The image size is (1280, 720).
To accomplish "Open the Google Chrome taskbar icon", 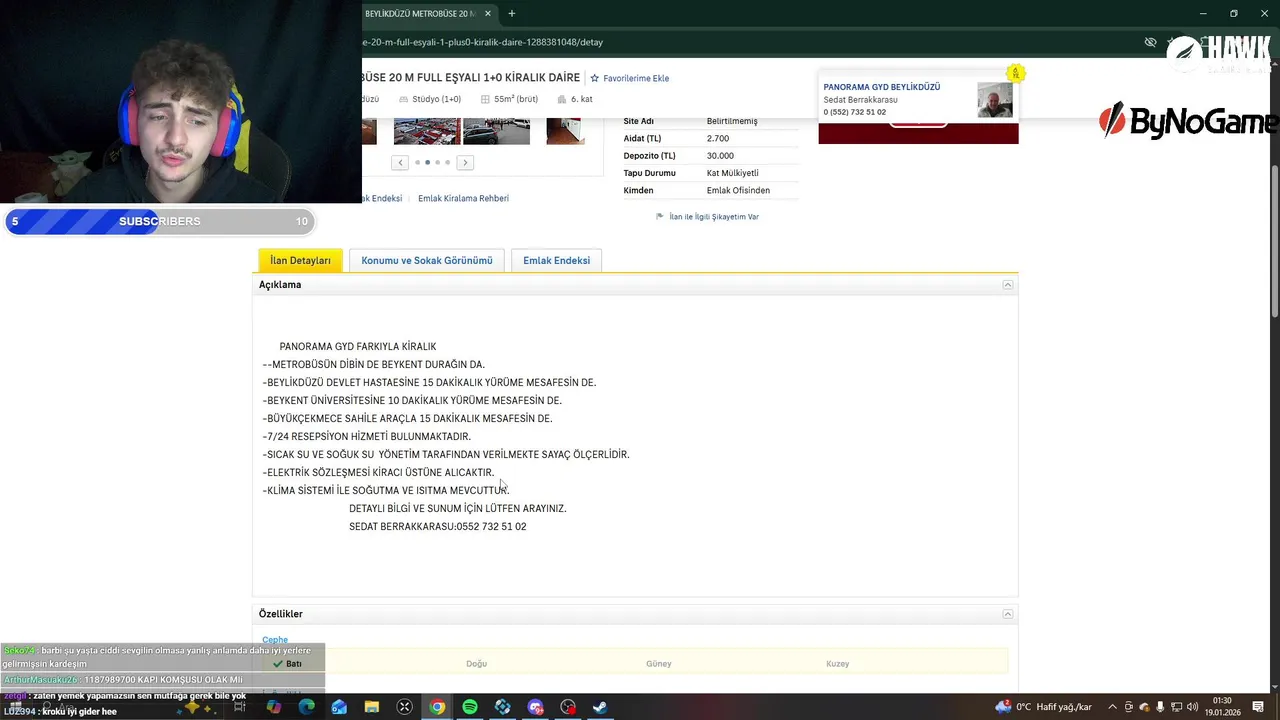I will (x=437, y=707).
